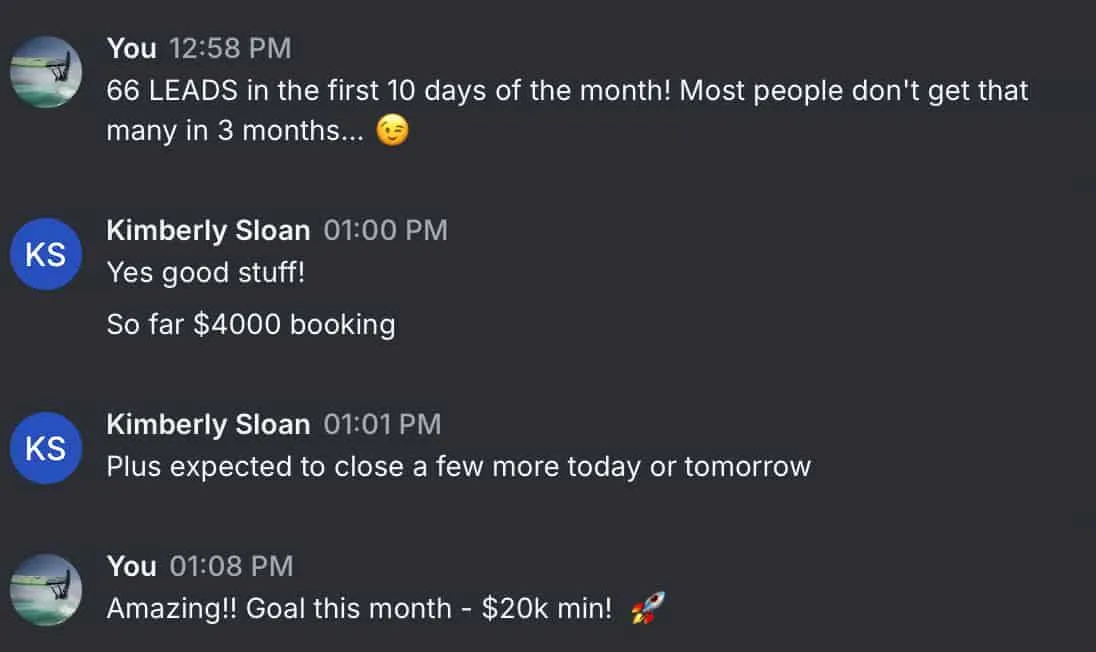Screen dimensions: 1096x652
Task: Click your avatar on the 12:58 PM message
Action: [x=46, y=72]
